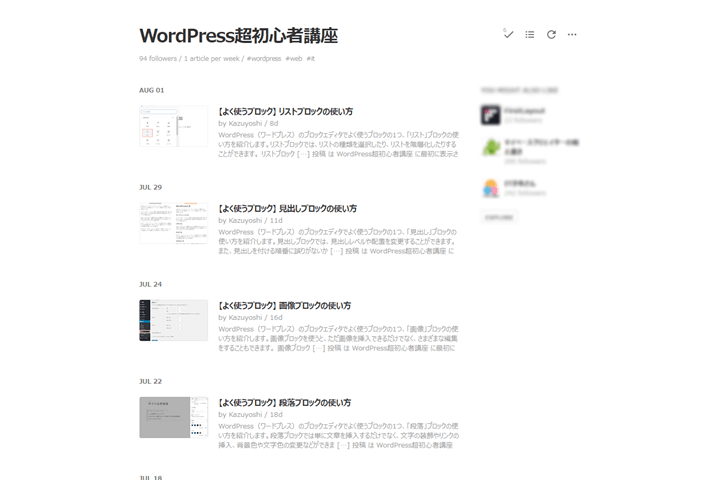Click the thumbnail of the 見出しブロック article
Screen dimensions: 720x480
pyautogui.click(x=174, y=223)
